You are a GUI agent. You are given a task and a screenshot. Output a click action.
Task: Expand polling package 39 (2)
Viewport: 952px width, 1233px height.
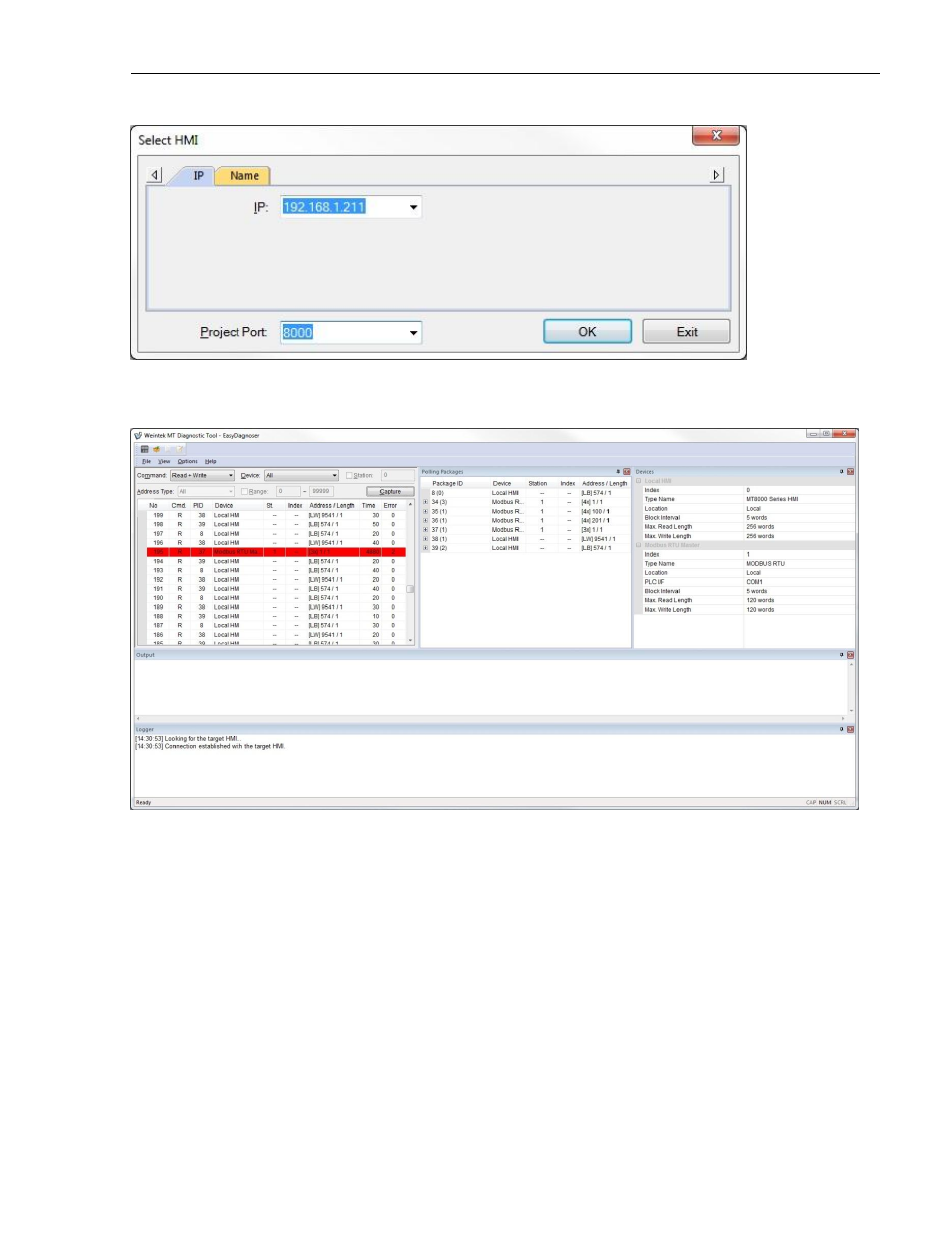point(426,548)
